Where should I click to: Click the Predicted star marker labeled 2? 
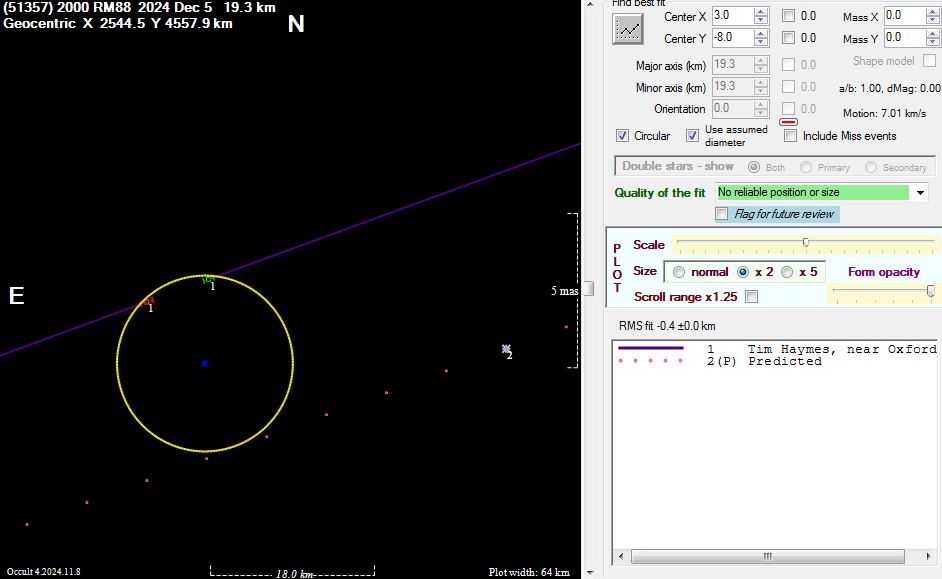click(506, 349)
